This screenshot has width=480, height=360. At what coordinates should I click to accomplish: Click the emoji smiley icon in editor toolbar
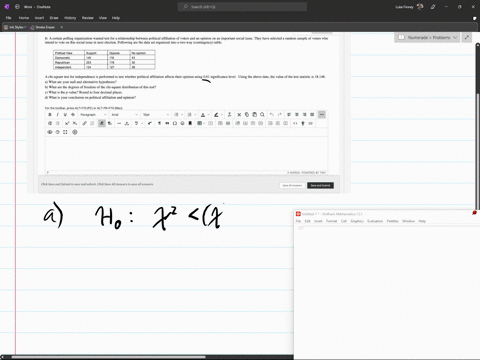coord(182,123)
